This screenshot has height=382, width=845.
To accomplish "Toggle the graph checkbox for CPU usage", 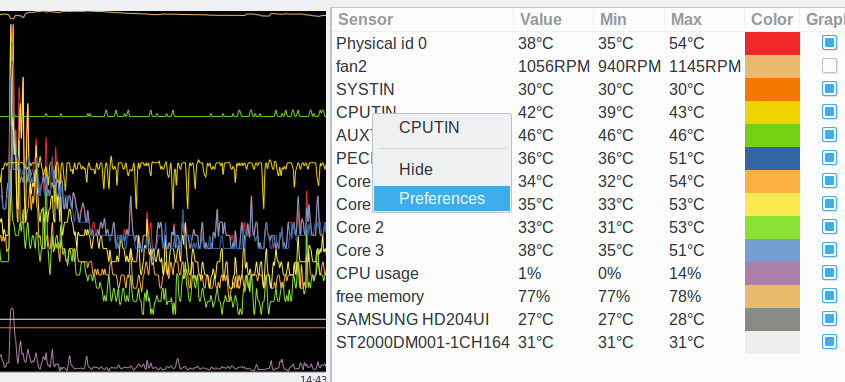I will (829, 273).
